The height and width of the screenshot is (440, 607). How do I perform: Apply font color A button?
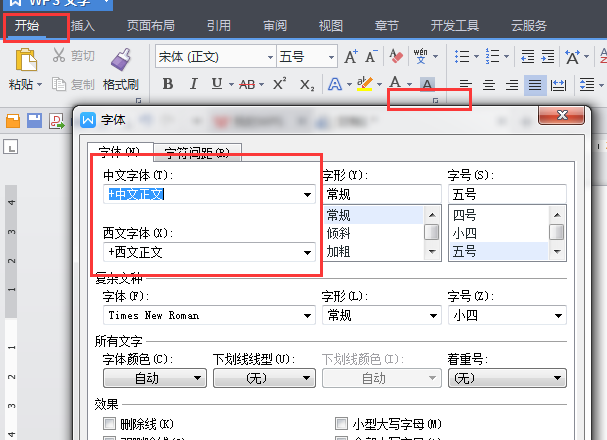pyautogui.click(x=395, y=83)
